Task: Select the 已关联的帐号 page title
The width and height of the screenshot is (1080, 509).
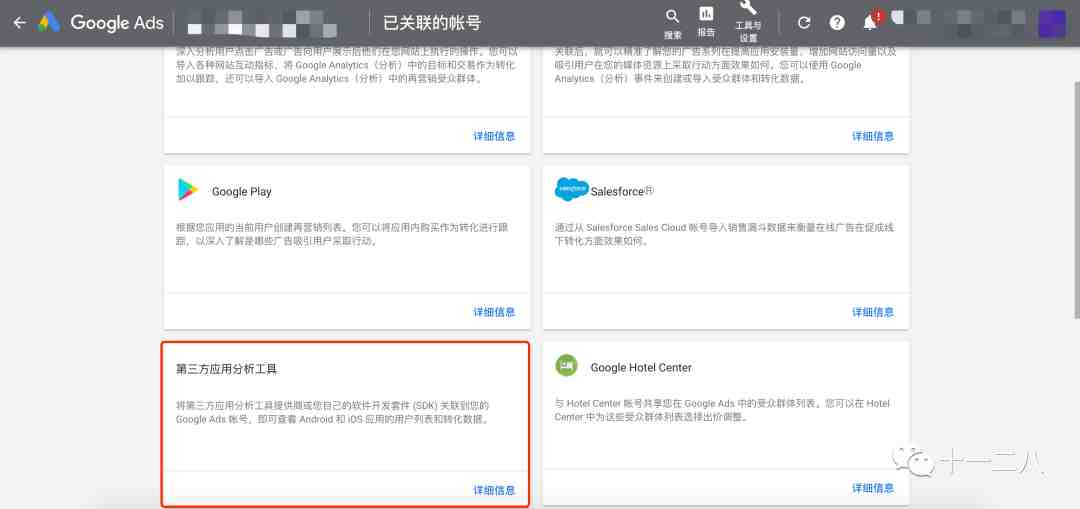Action: click(x=432, y=23)
